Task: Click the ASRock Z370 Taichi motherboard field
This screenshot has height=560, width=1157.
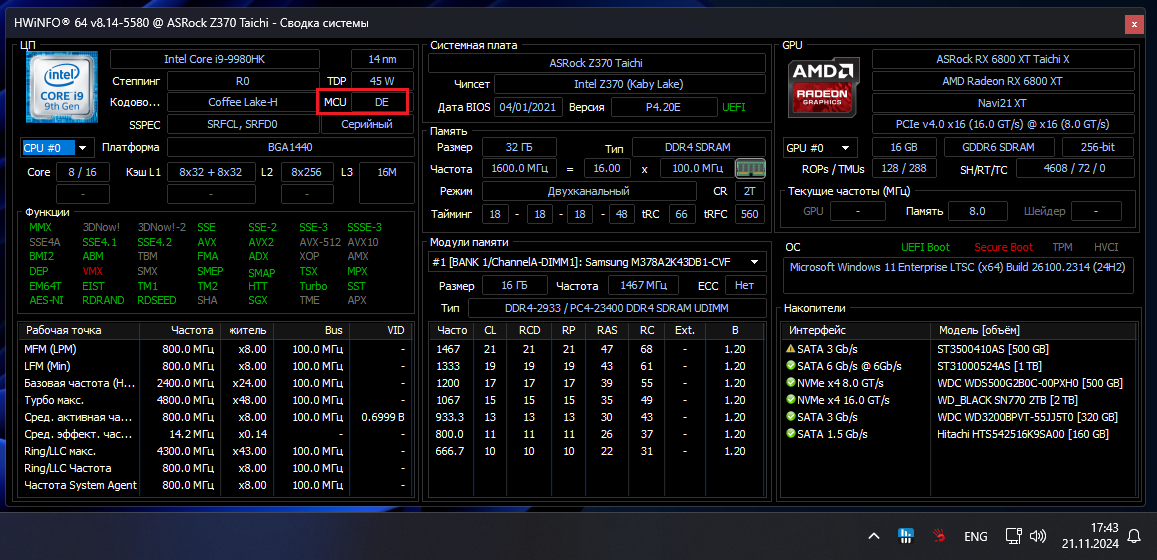Action: pyautogui.click(x=596, y=63)
